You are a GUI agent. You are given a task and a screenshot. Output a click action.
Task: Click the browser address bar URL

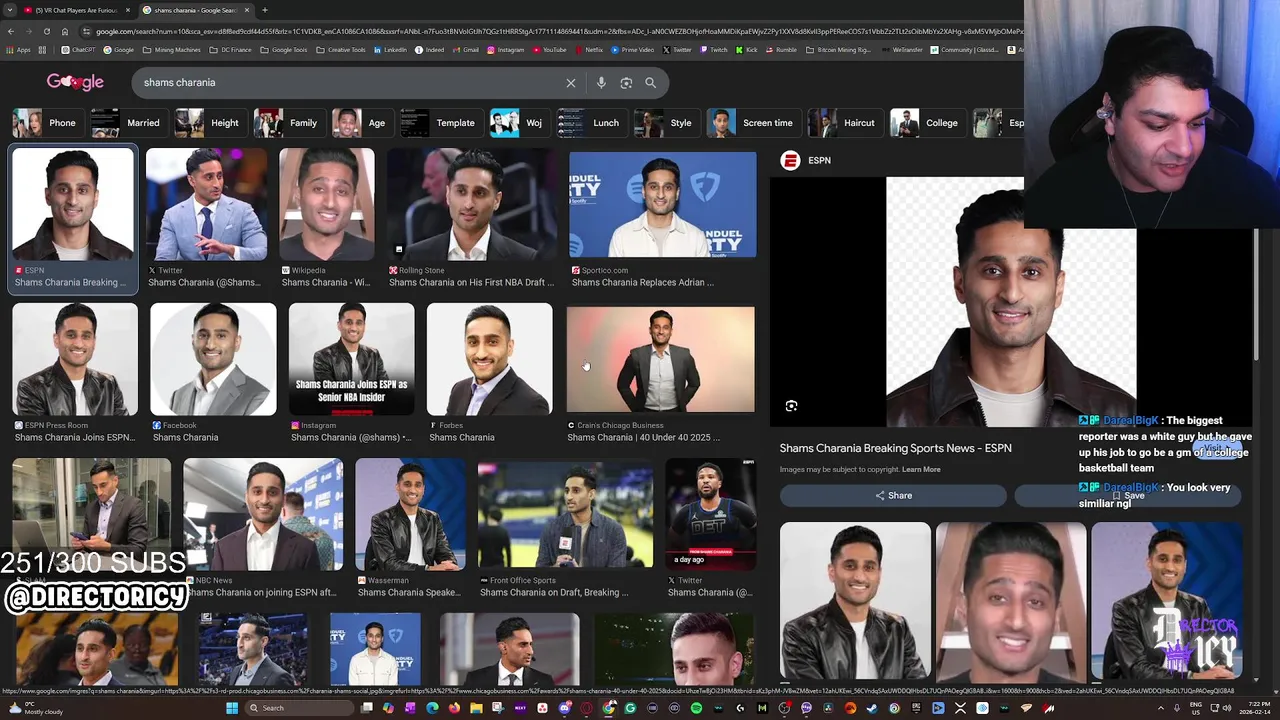coord(560,31)
